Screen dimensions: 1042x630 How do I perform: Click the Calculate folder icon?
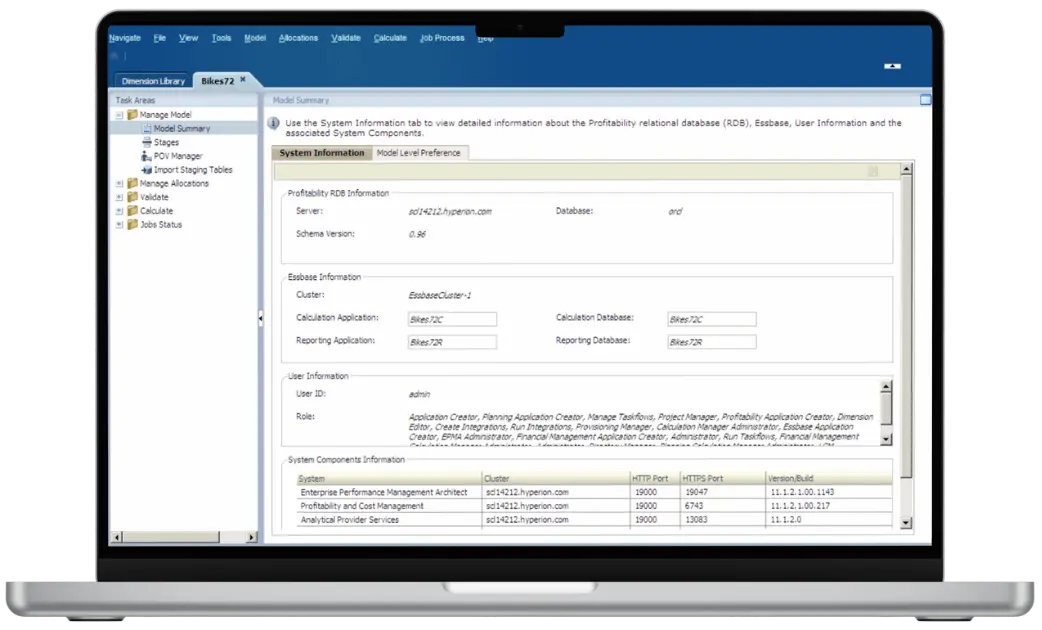click(x=134, y=211)
